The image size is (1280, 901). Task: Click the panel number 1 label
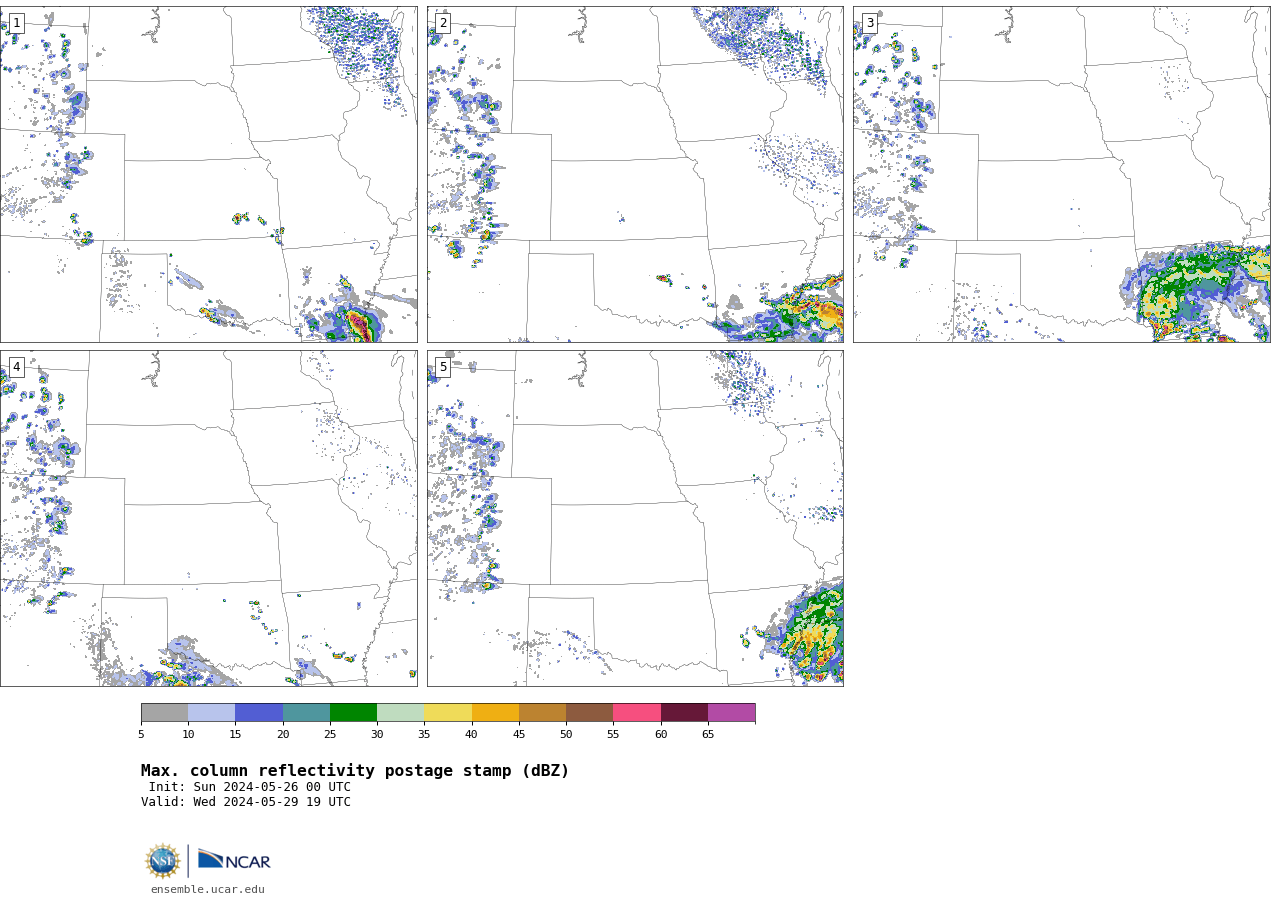pyautogui.click(x=16, y=23)
